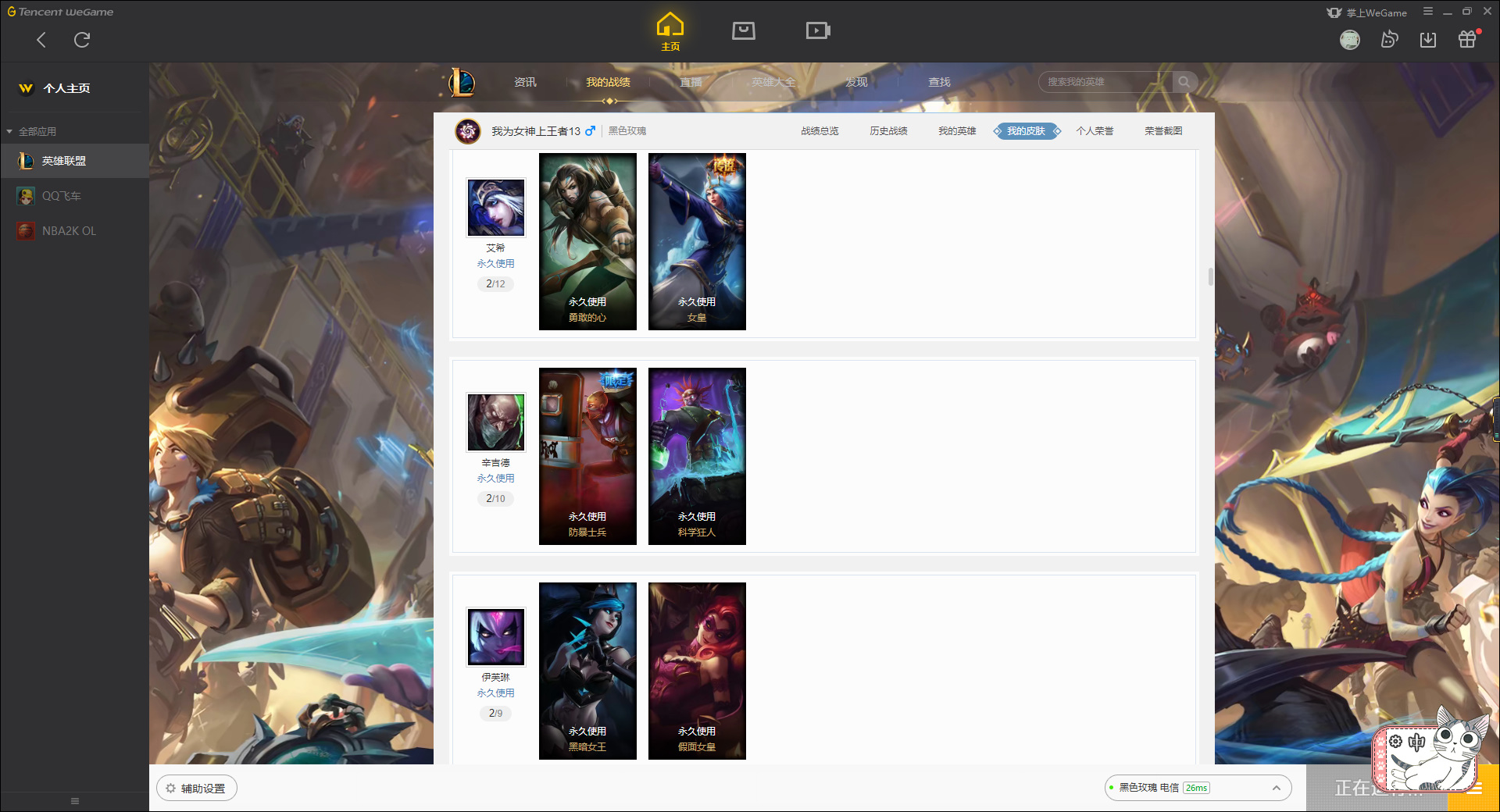Click the 辛吉德 champion portrait
The image size is (1500, 812).
[x=496, y=422]
